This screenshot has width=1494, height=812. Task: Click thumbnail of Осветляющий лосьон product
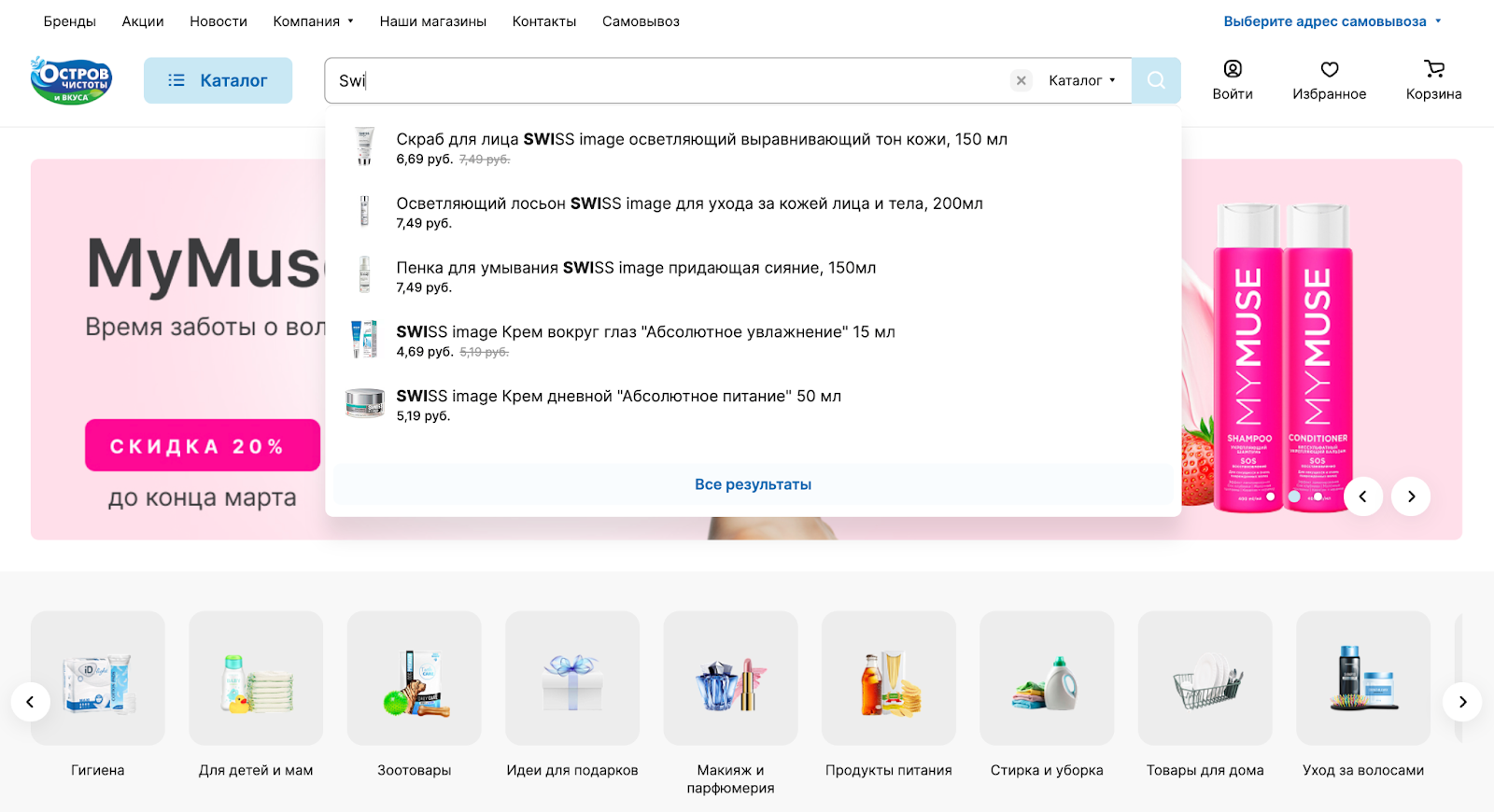point(364,211)
